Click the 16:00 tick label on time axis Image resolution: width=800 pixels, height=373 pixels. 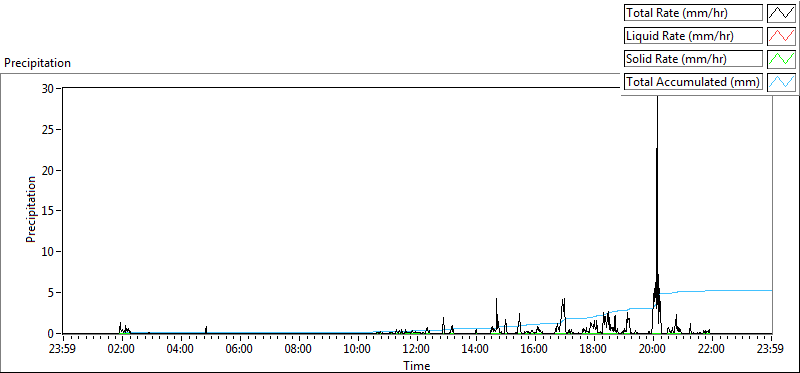coord(535,350)
